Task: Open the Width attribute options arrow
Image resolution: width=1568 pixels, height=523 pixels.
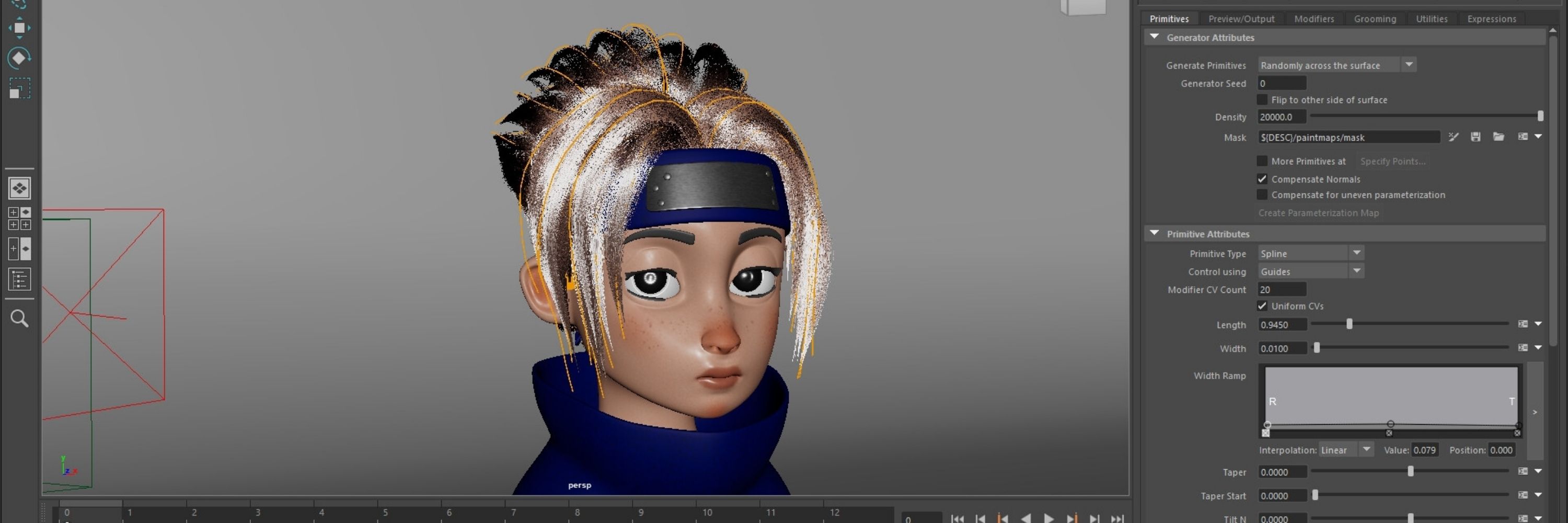Action: [x=1538, y=348]
